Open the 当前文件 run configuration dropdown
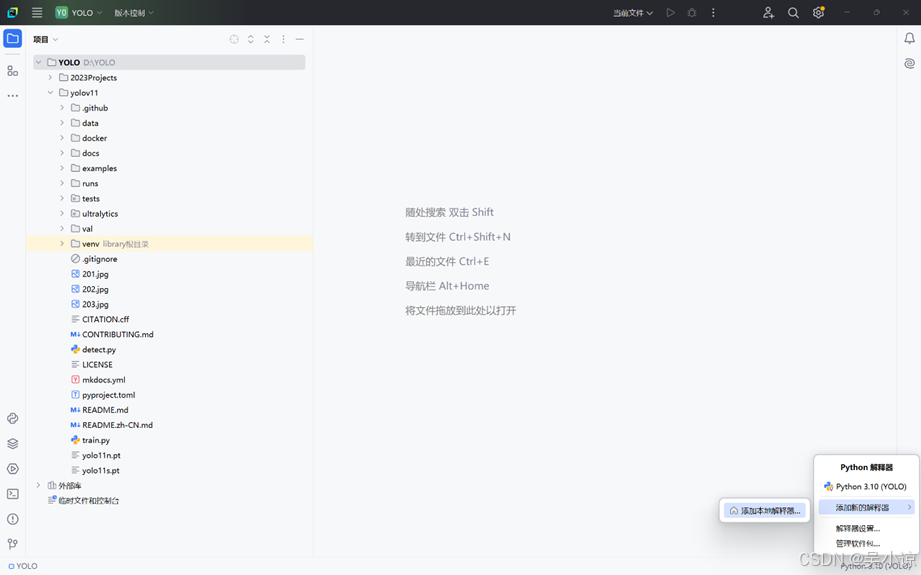The image size is (921, 575). [x=633, y=13]
